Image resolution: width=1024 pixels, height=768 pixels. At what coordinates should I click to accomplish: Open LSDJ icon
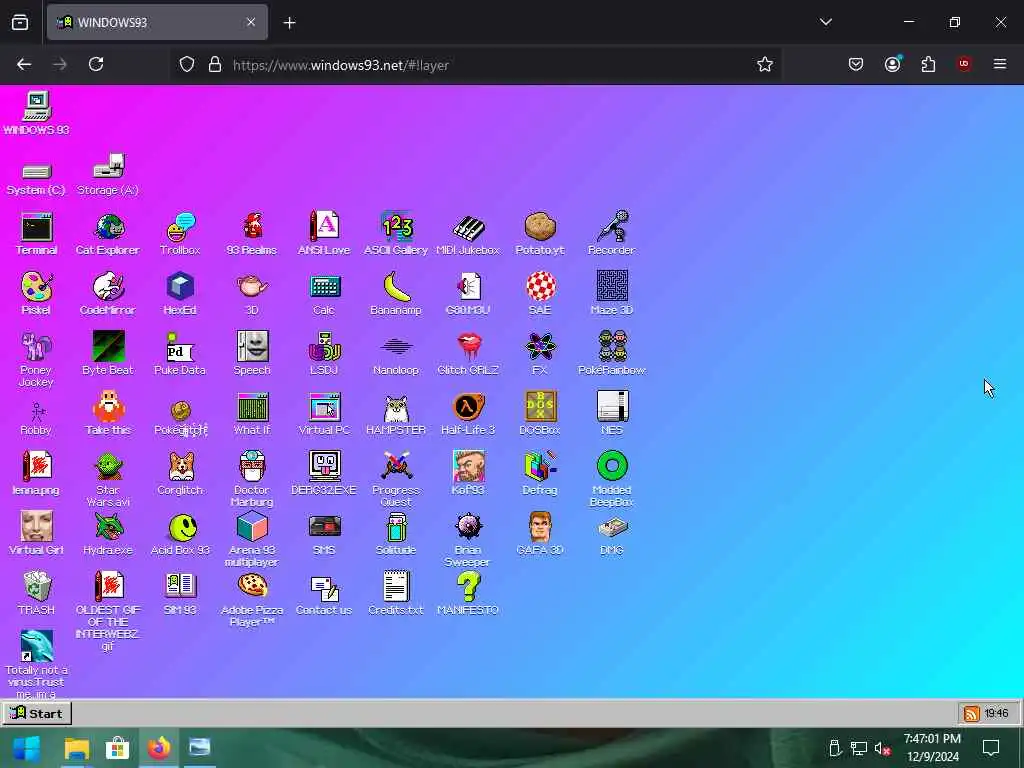coord(324,347)
